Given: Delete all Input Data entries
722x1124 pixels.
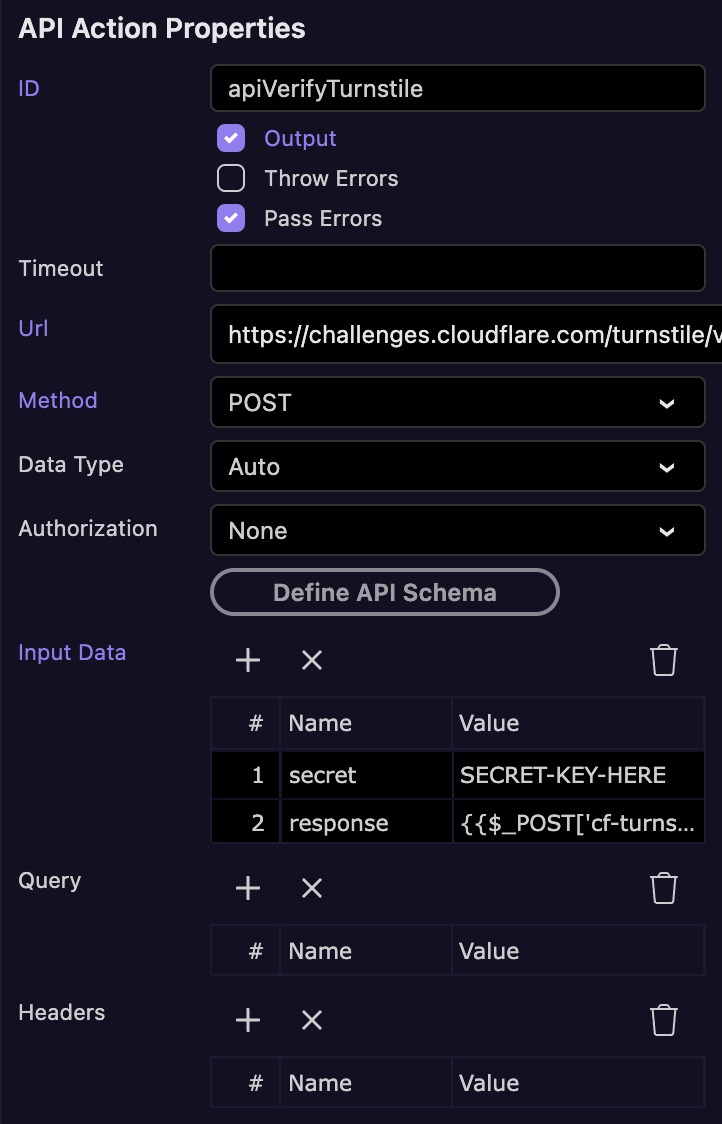Looking at the screenshot, I should [664, 660].
